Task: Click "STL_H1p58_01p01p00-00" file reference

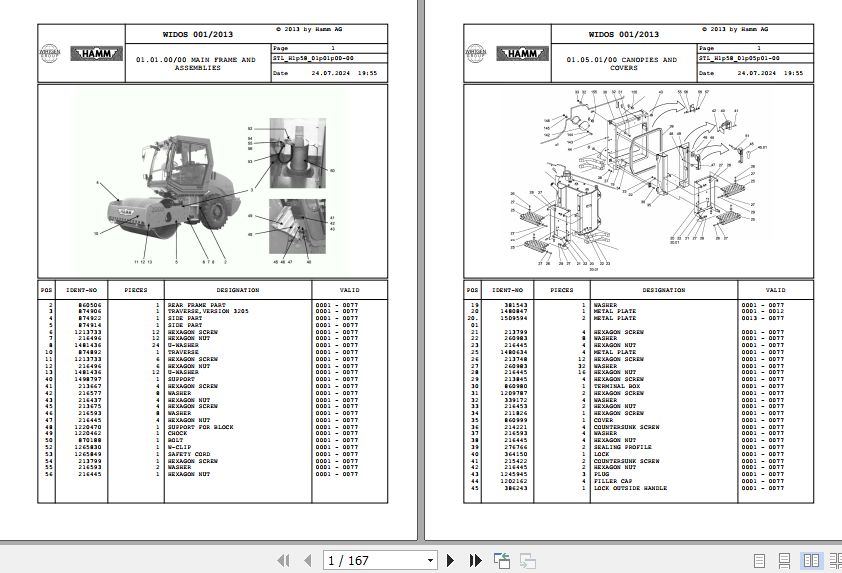Action: [x=313, y=58]
